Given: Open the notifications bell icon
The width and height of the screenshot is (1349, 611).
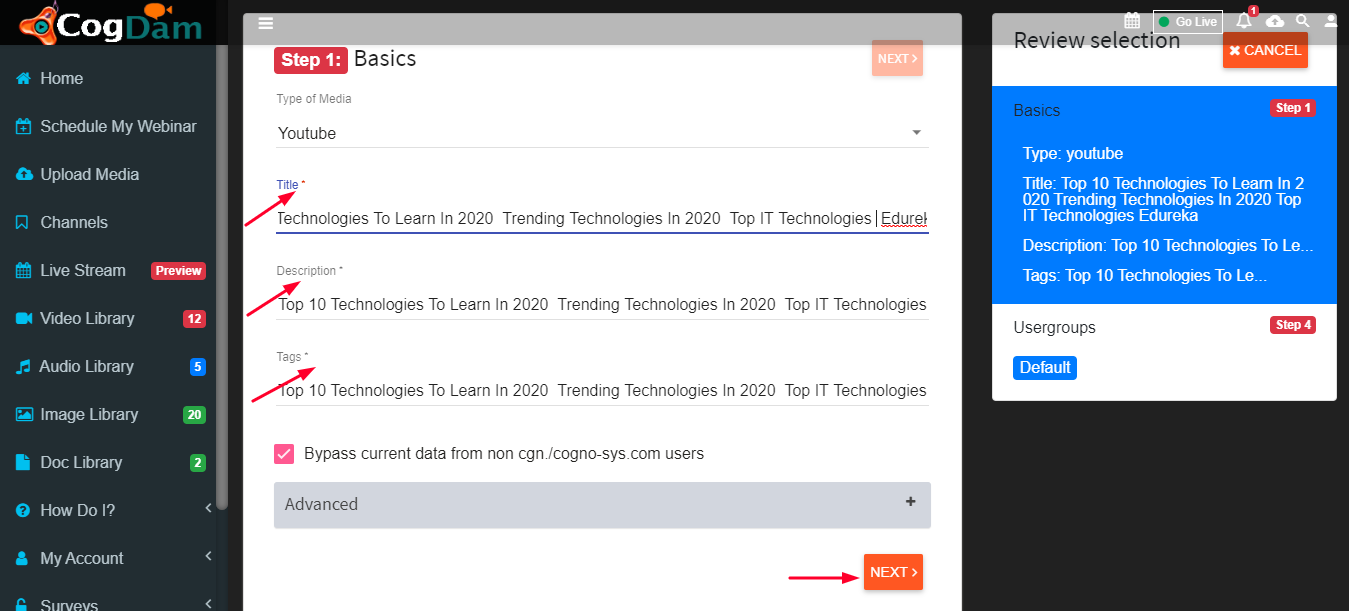Looking at the screenshot, I should 1244,21.
